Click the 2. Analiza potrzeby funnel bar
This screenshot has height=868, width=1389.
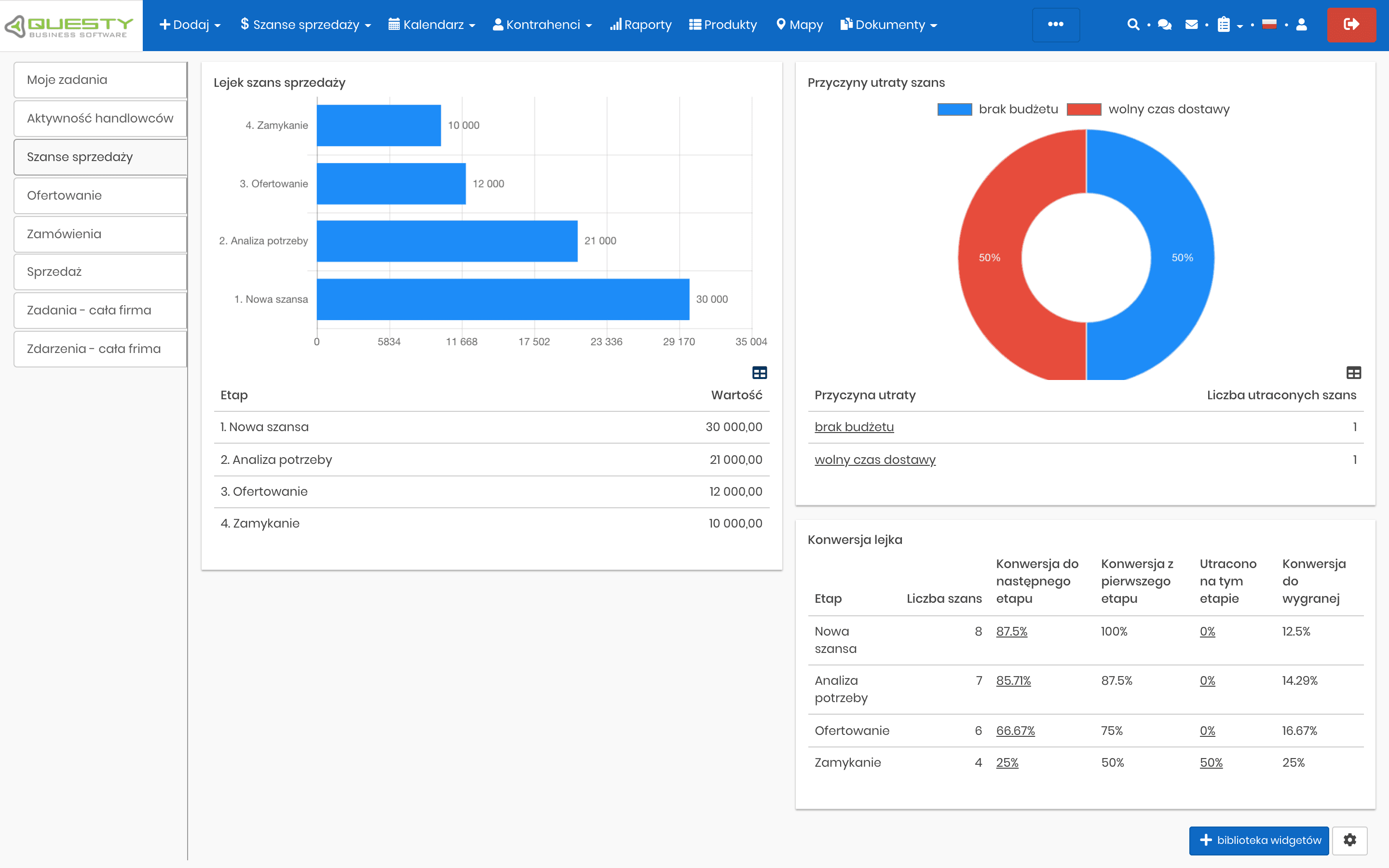pos(447,241)
